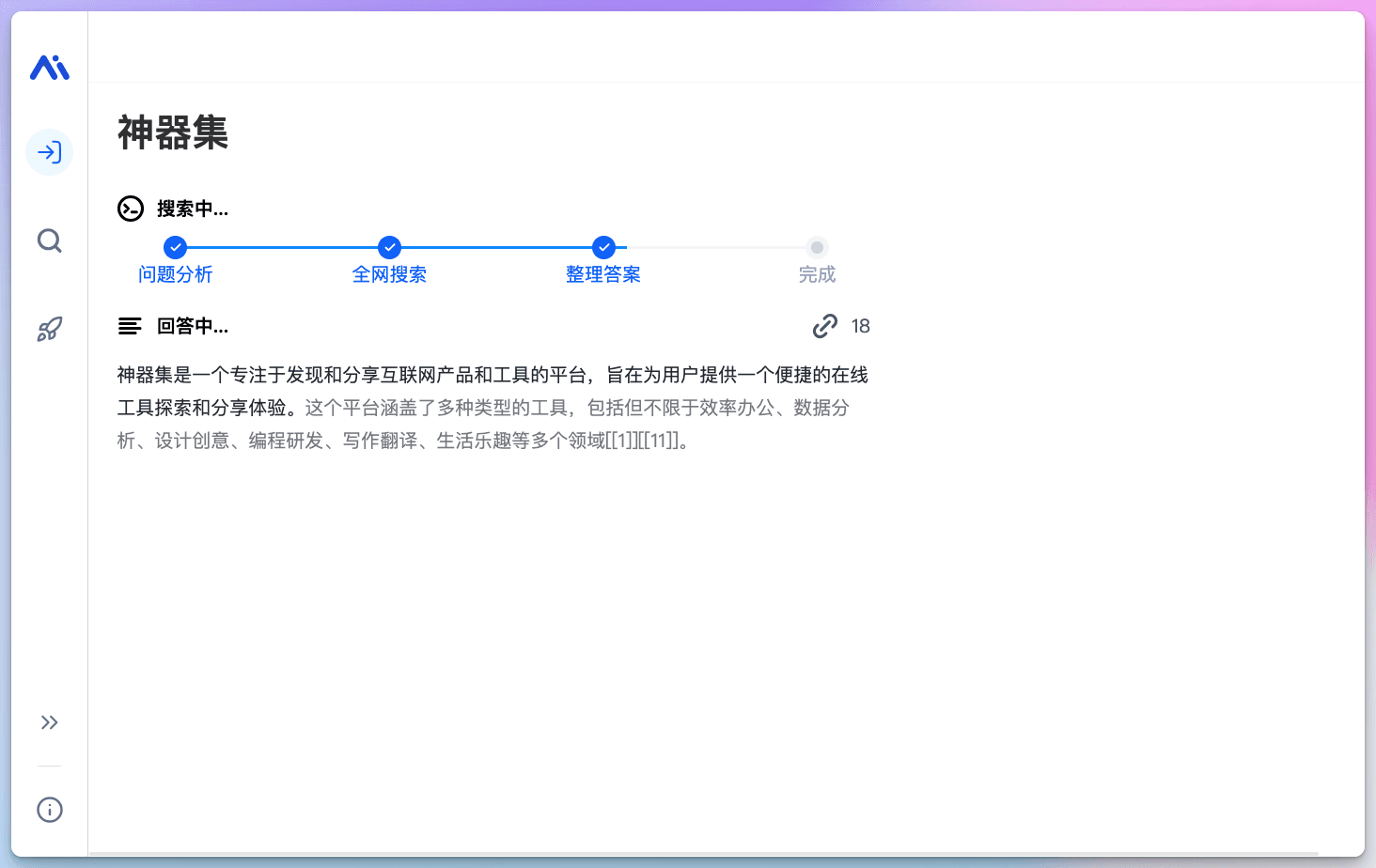The image size is (1376, 868).
Task: Click the Mi app logo
Action: (50, 68)
